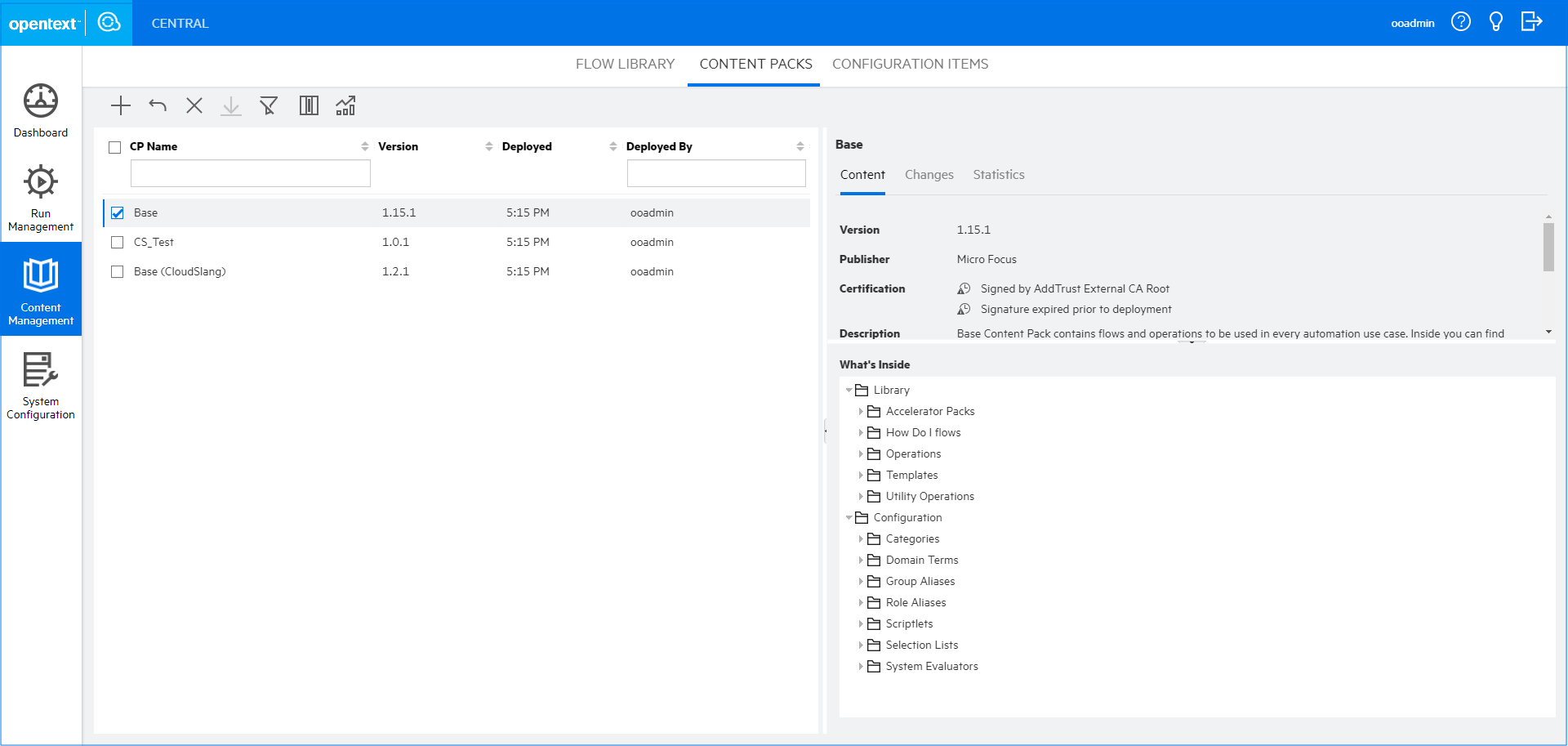Check the CS_Test row checkbox
1568x746 pixels.
[x=117, y=242]
